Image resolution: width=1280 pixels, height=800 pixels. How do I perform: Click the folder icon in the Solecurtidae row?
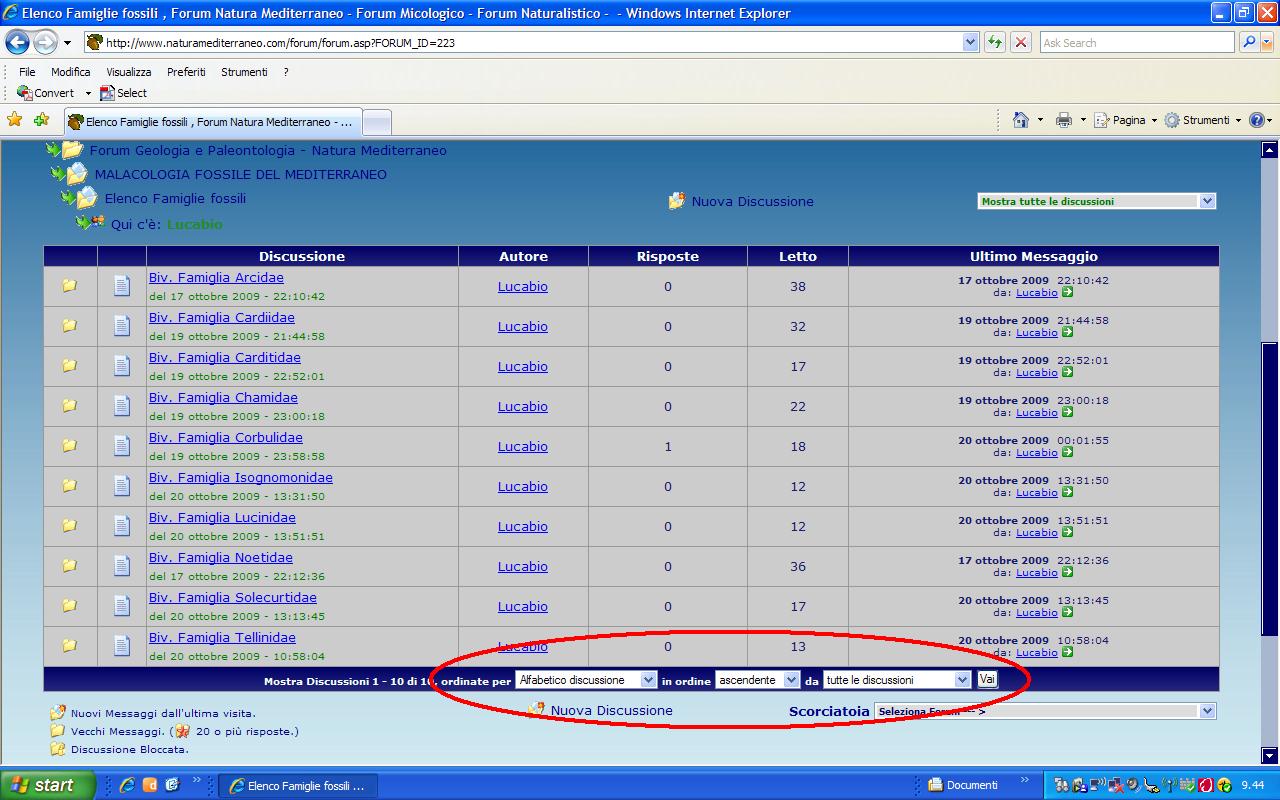click(69, 605)
